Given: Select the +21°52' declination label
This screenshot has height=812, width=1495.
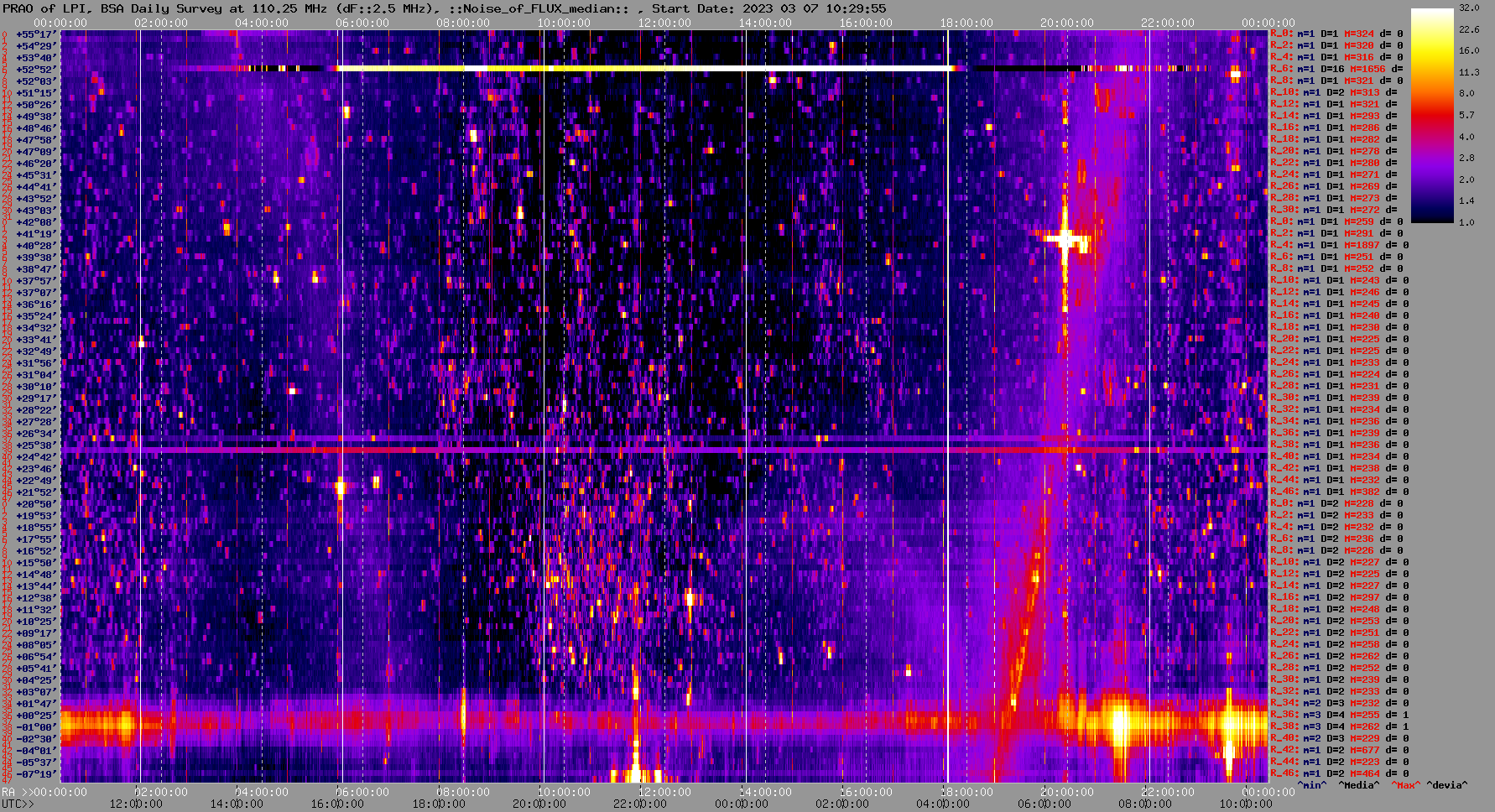Looking at the screenshot, I should pos(36,492).
